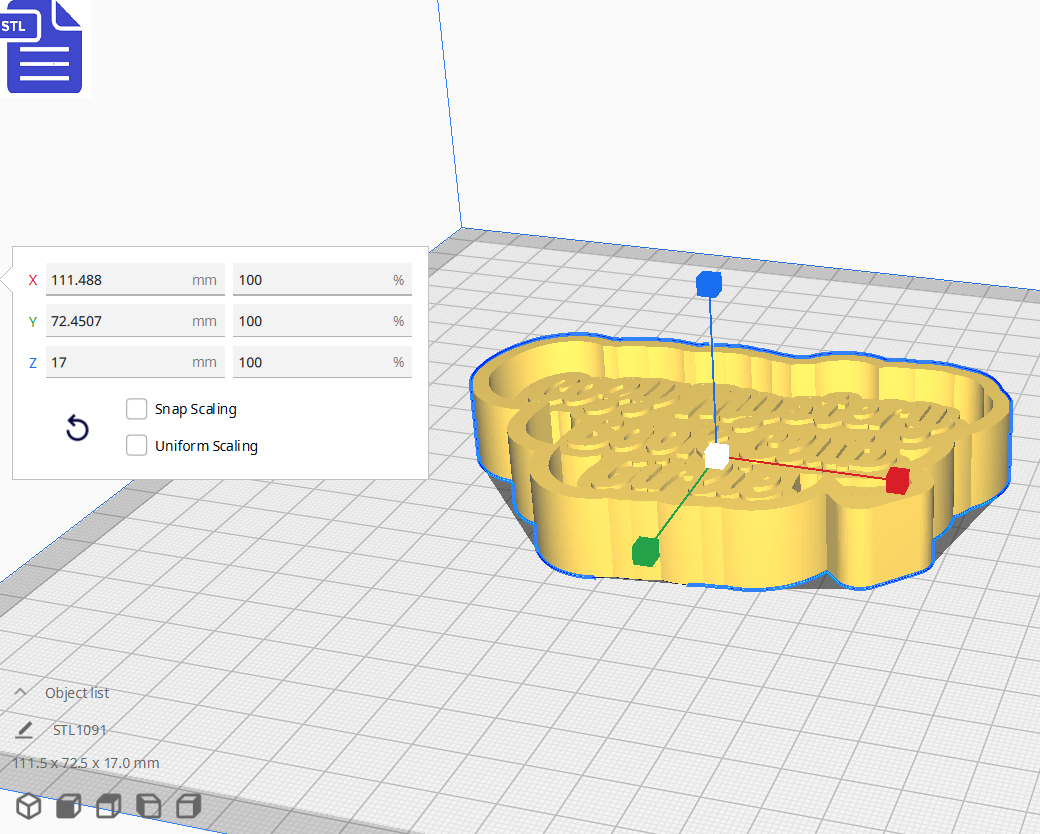Select the STL1091 object name in the list

80,730
